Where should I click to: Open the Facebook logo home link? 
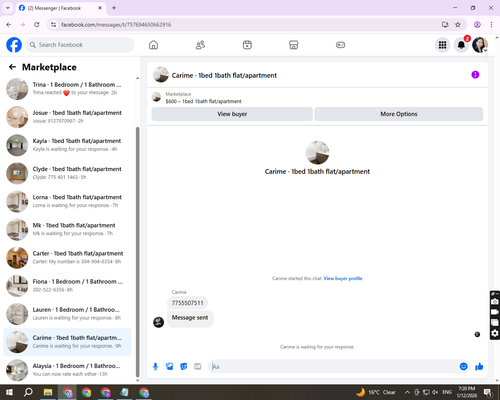tap(14, 45)
